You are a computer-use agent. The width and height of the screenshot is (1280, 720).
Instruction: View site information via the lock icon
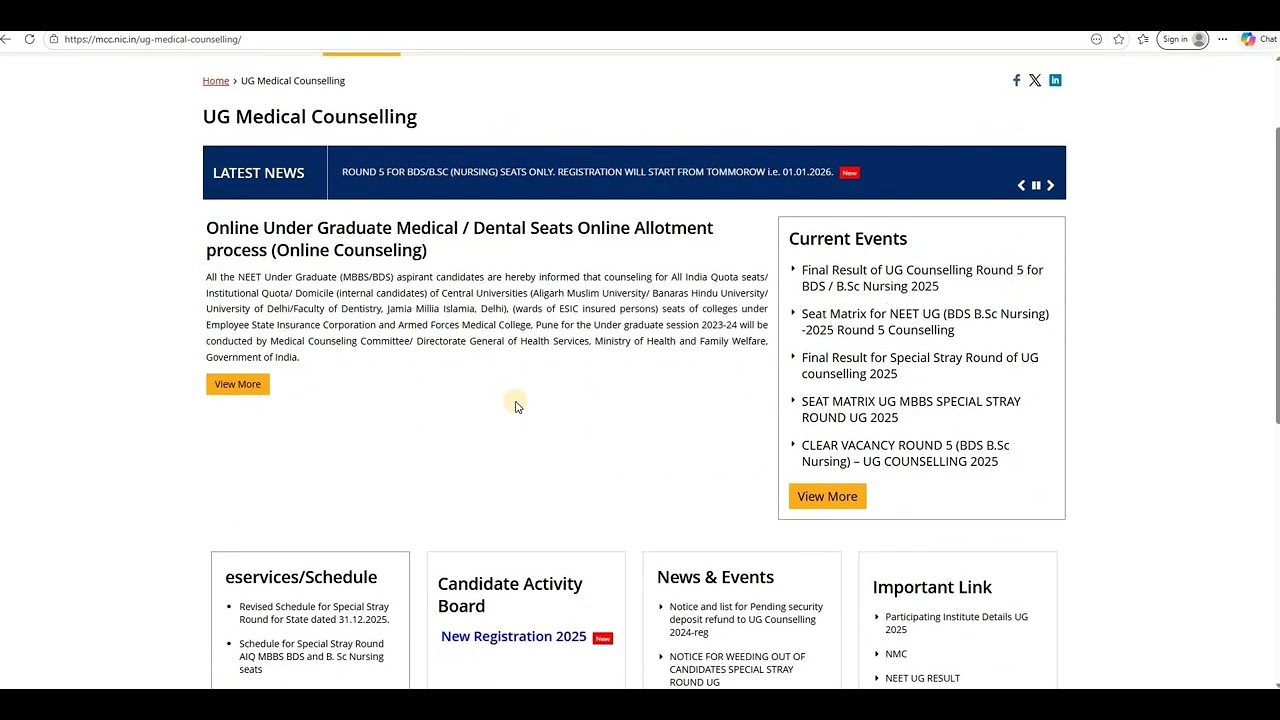pyautogui.click(x=54, y=39)
